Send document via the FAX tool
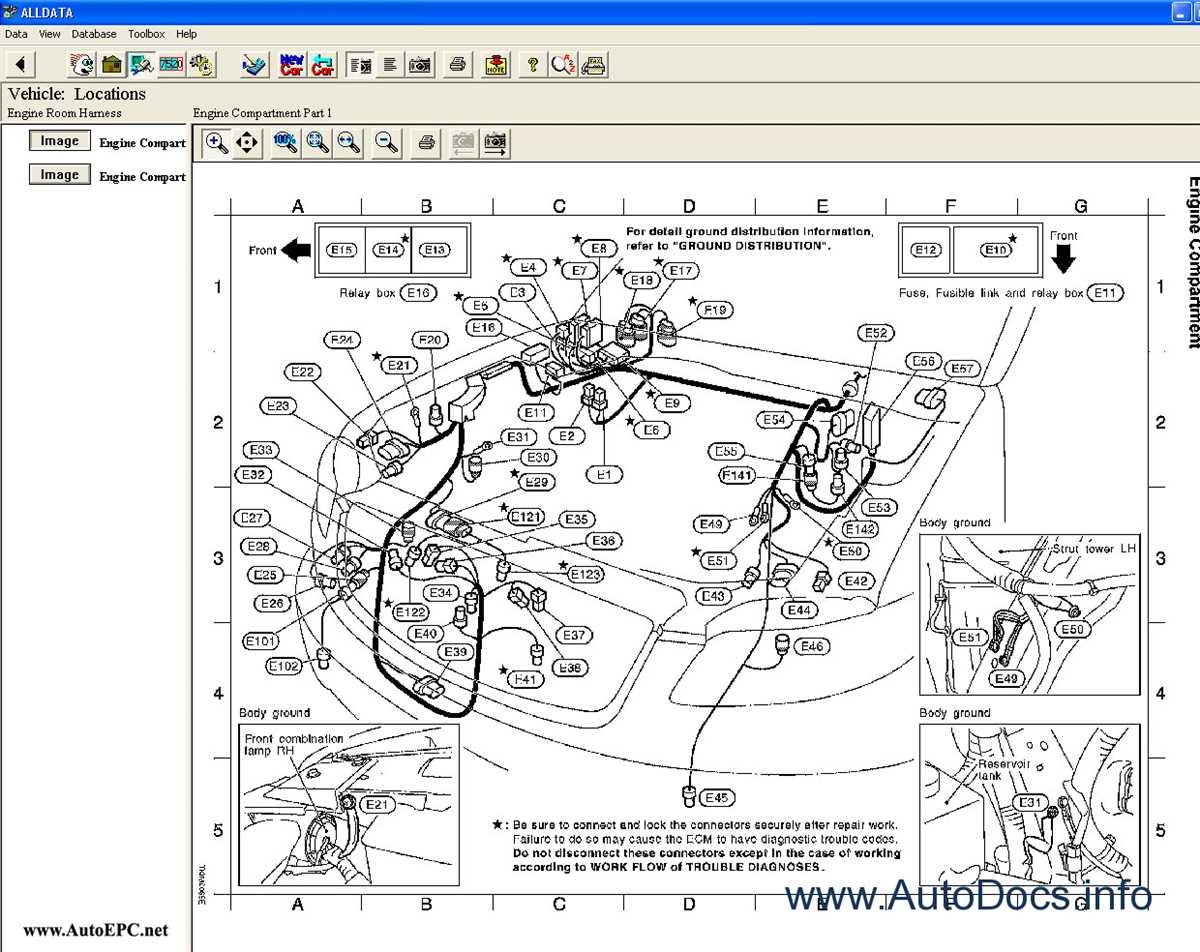 594,64
